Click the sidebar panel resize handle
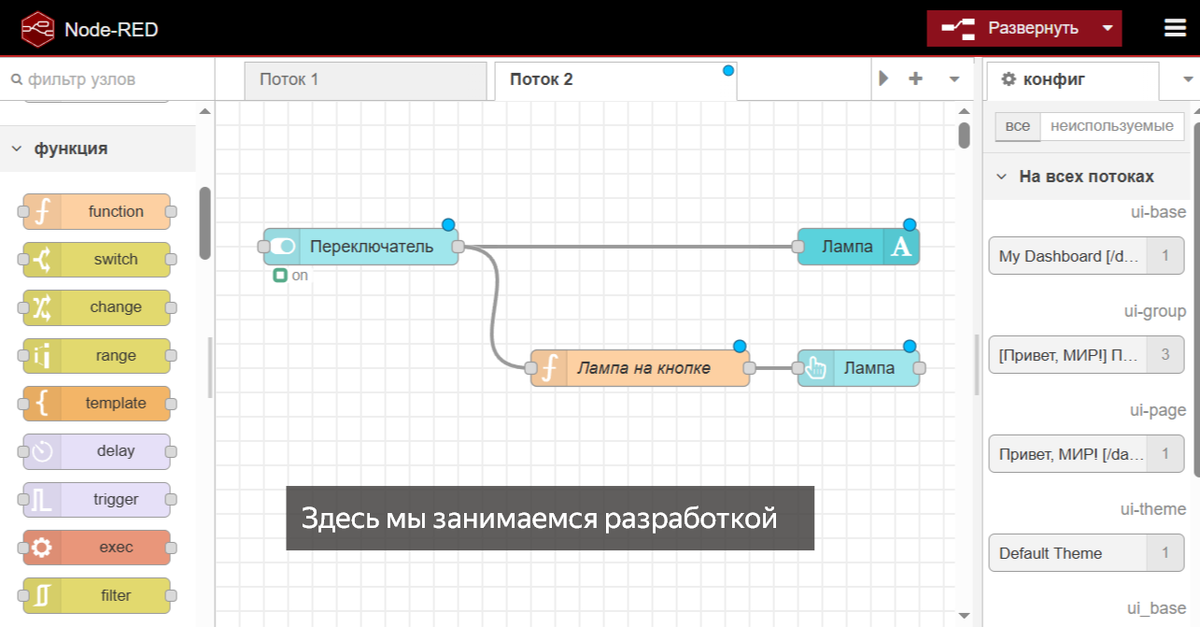1200x627 pixels. pyautogui.click(x=978, y=364)
